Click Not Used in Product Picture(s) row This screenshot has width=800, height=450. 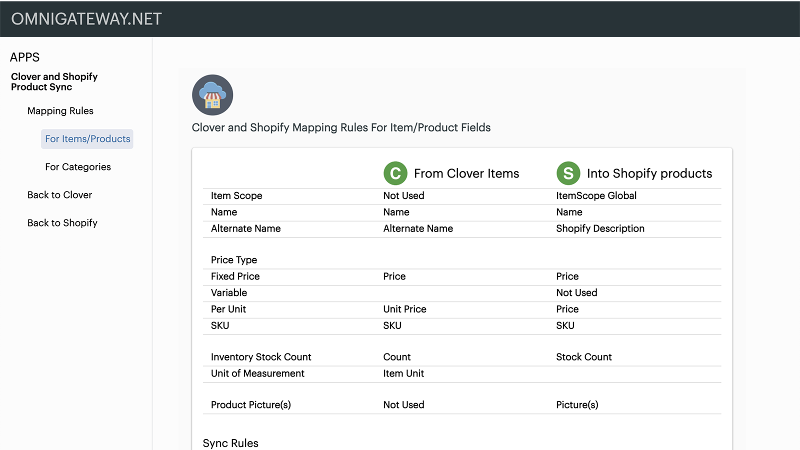click(x=404, y=405)
